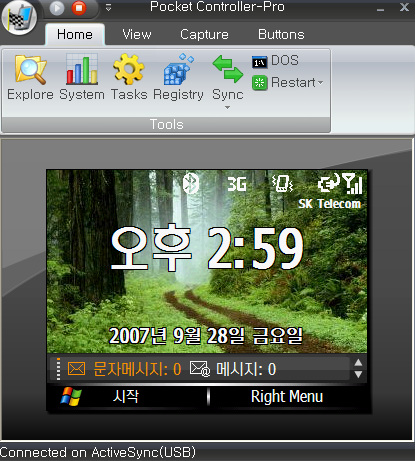Expand the Sync dropdown arrow
Screen dimensions: 415x461
click(x=227, y=108)
